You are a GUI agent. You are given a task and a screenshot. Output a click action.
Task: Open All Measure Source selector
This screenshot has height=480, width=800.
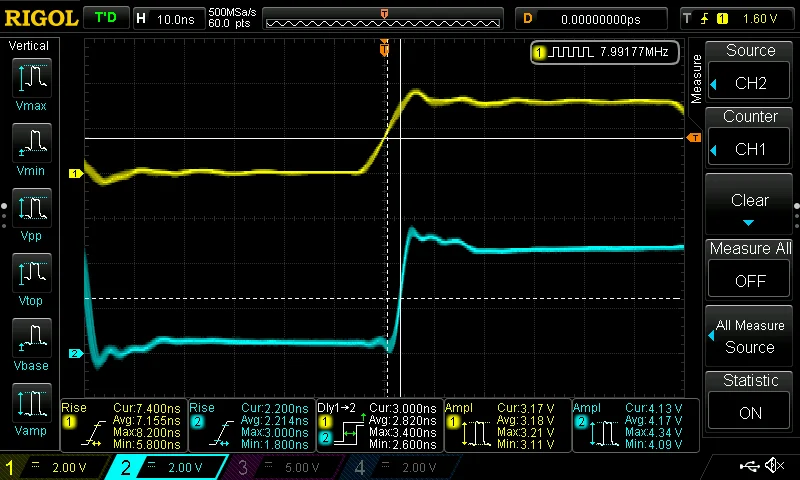749,336
